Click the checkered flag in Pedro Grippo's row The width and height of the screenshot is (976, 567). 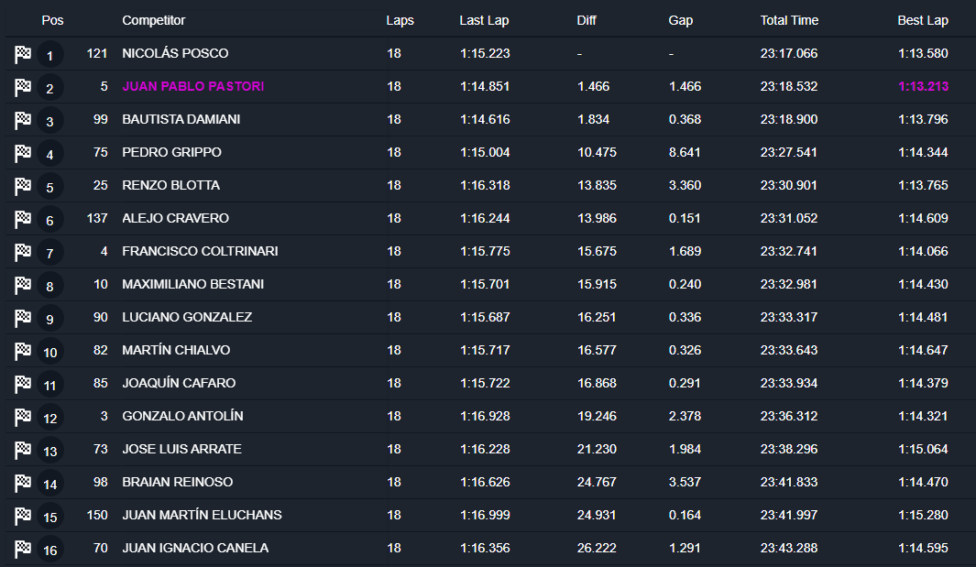pyautogui.click(x=23, y=154)
